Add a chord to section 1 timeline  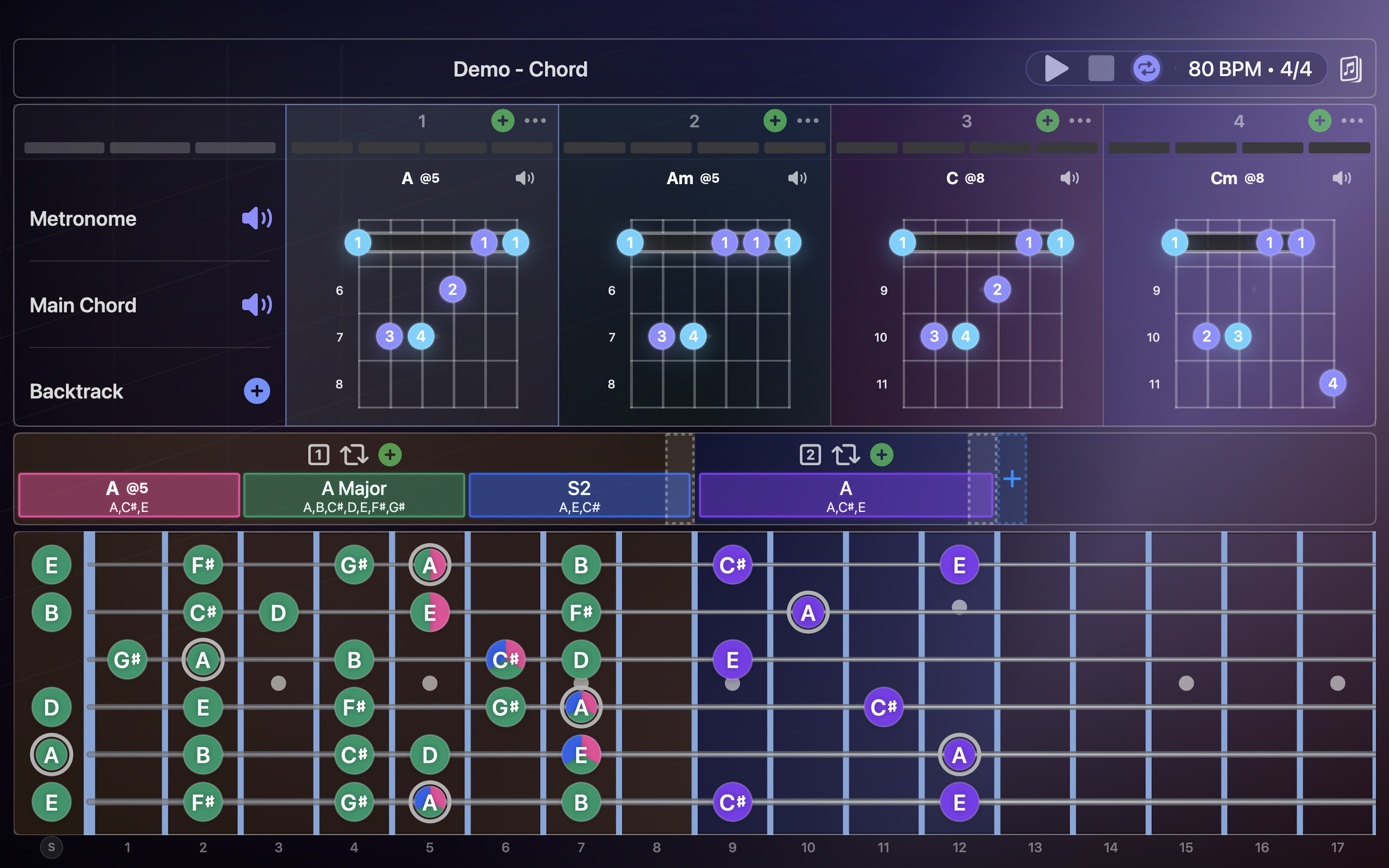[x=390, y=454]
